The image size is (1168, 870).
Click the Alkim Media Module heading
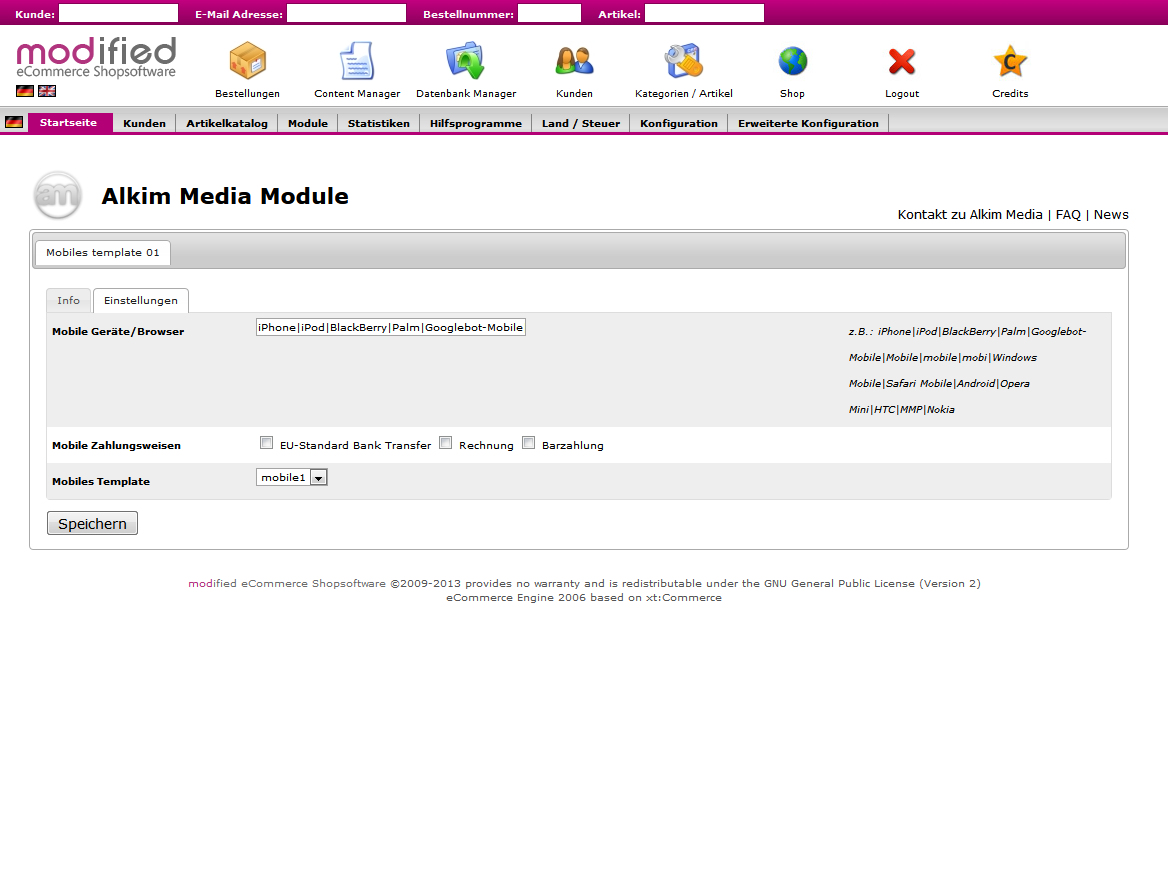point(225,196)
